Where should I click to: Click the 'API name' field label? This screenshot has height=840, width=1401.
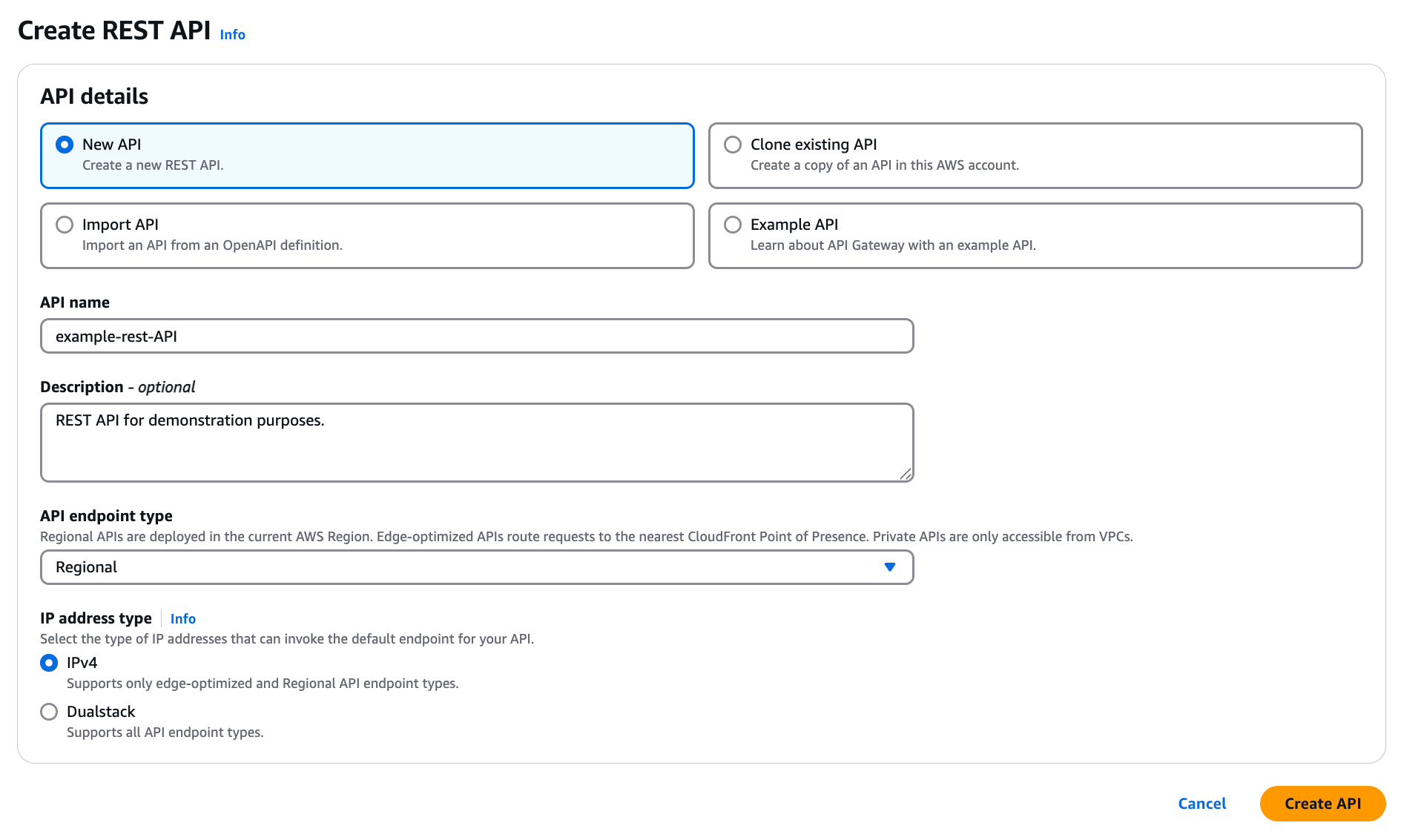pos(75,302)
